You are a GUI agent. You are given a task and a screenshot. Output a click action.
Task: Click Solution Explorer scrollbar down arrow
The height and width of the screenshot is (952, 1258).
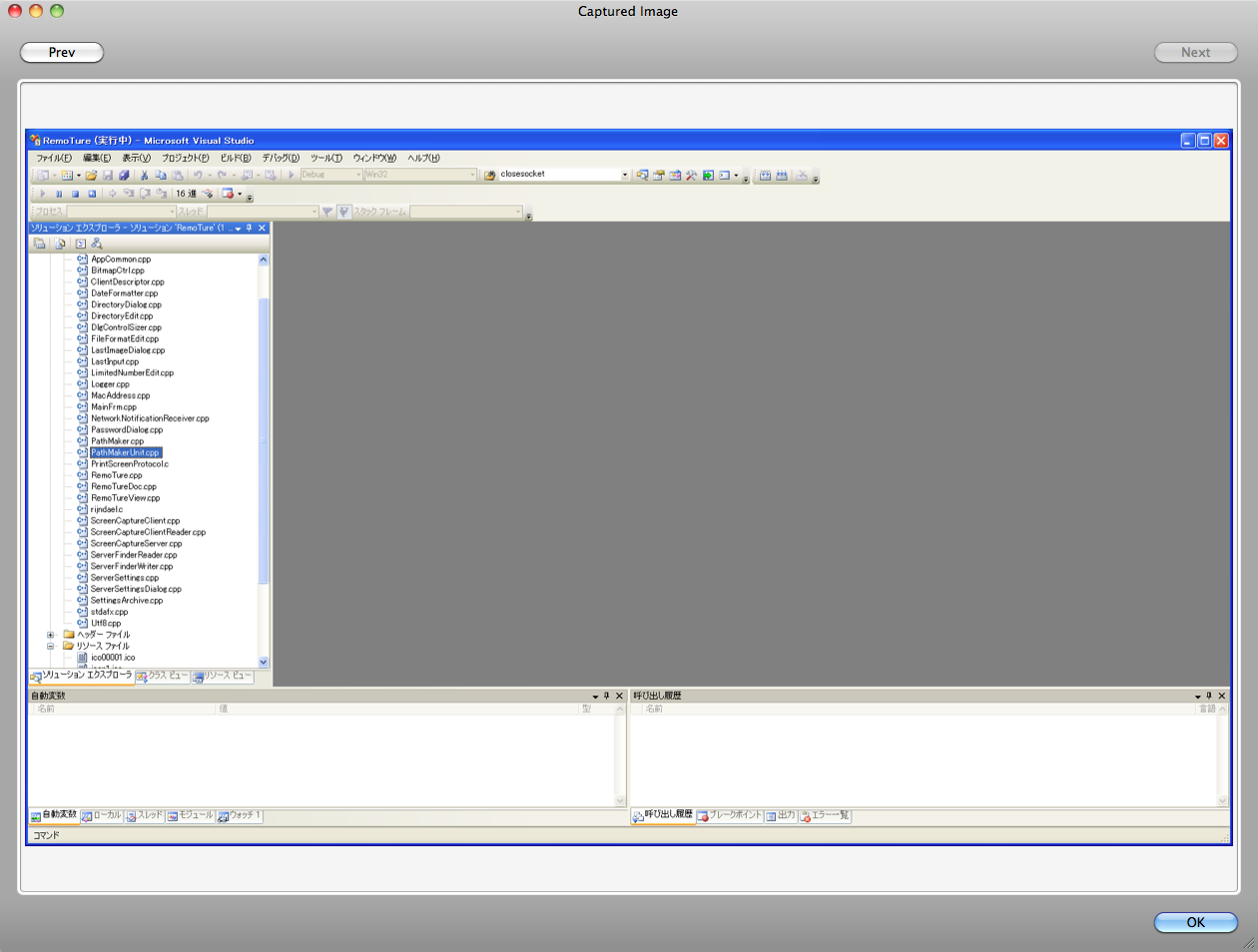(264, 662)
